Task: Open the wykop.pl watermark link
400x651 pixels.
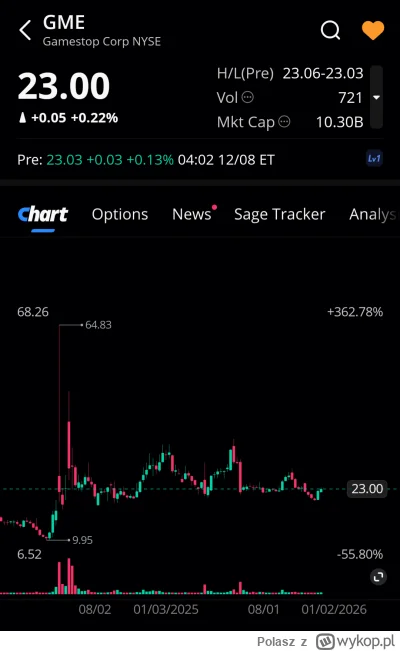Action: (355, 641)
